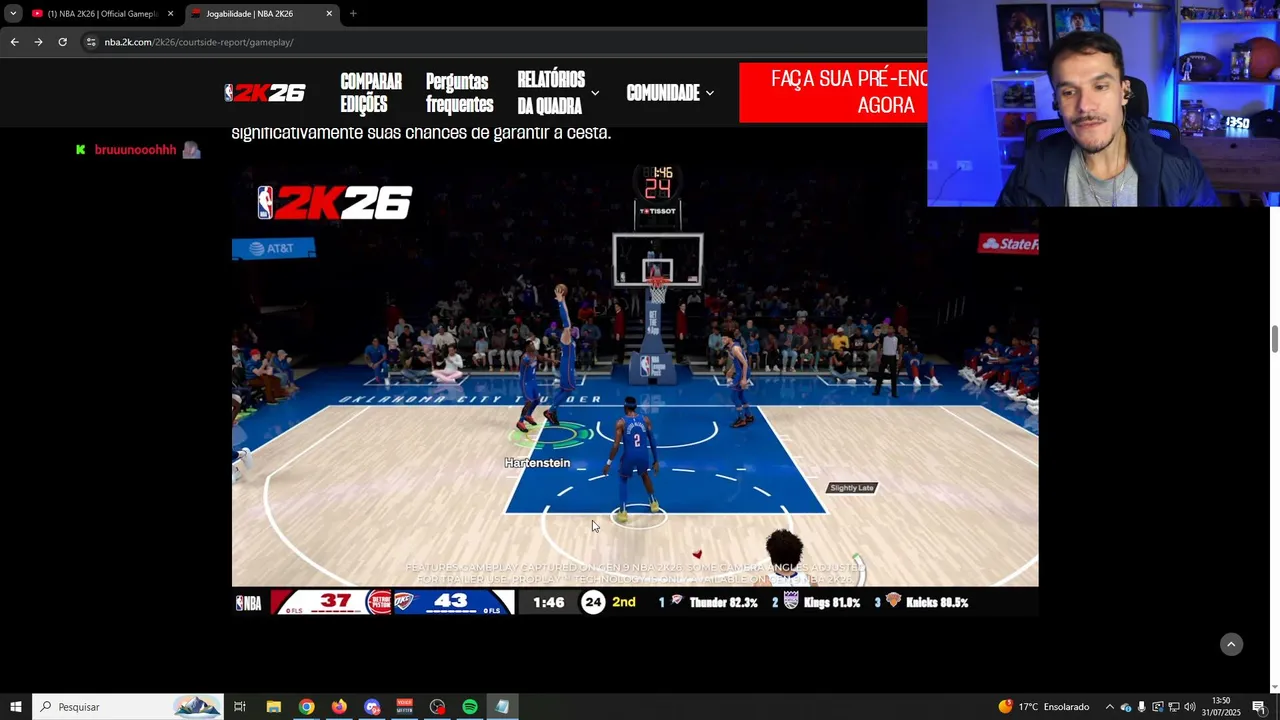Click 'Thunder 82.3%' ranking text

click(723, 603)
